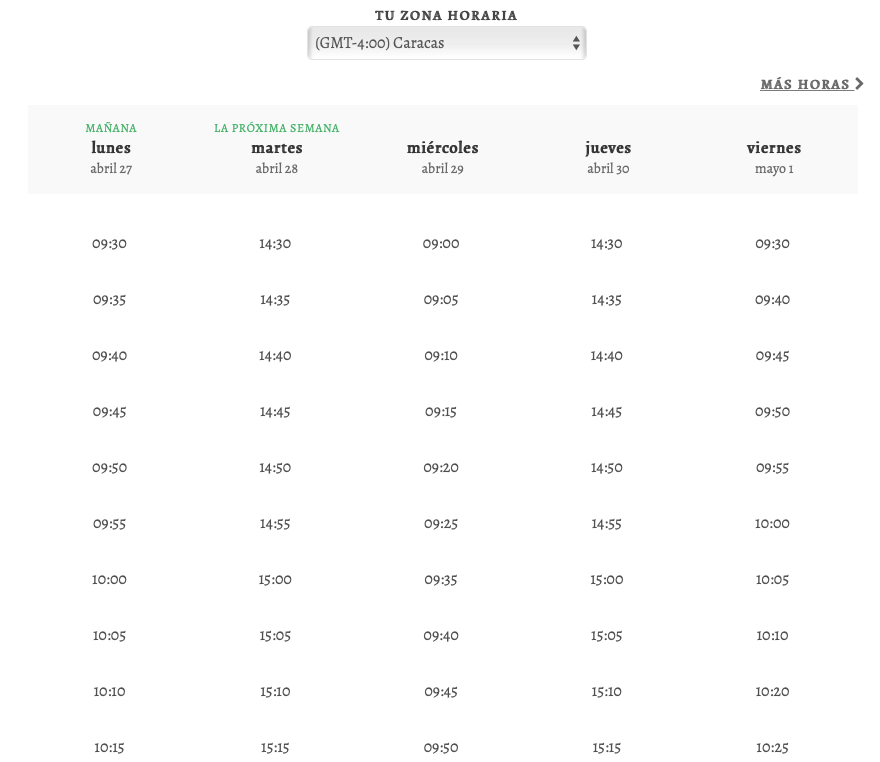The height and width of the screenshot is (762, 880).
Task: Click the MAÑANA label above lunes
Action: [x=110, y=128]
